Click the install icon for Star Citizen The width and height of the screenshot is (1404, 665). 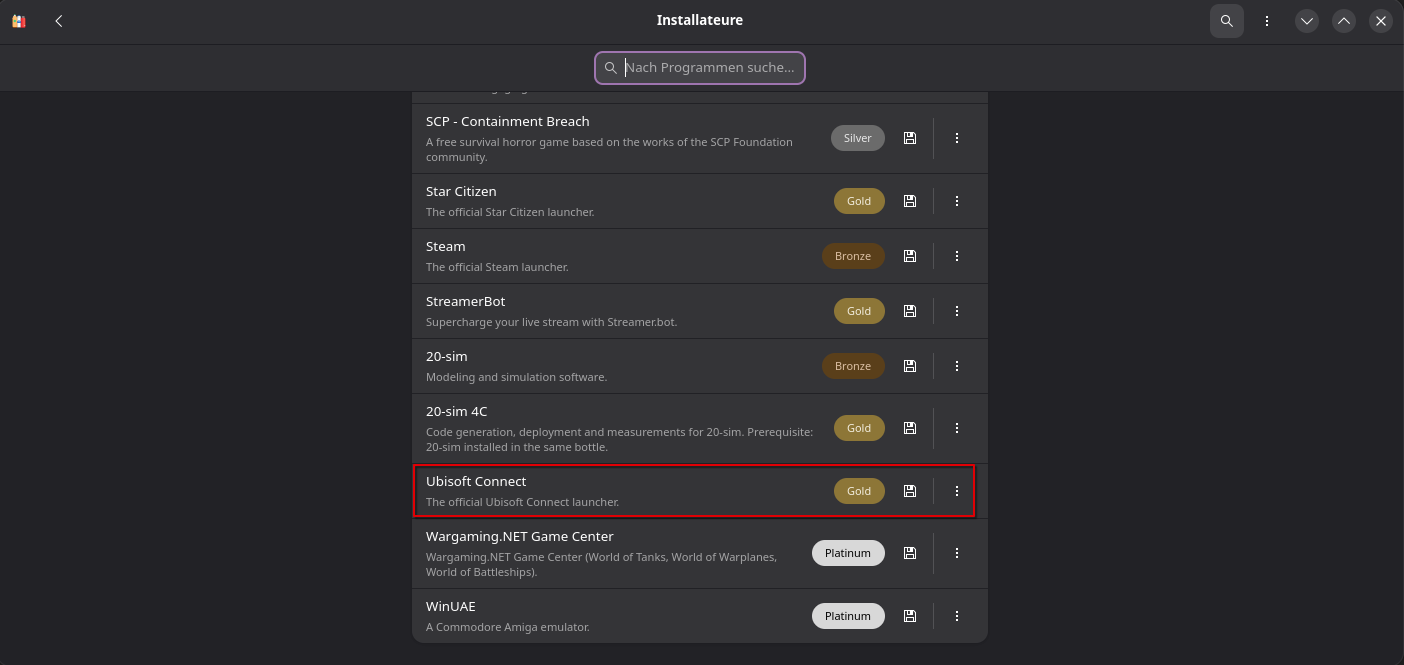coord(910,201)
